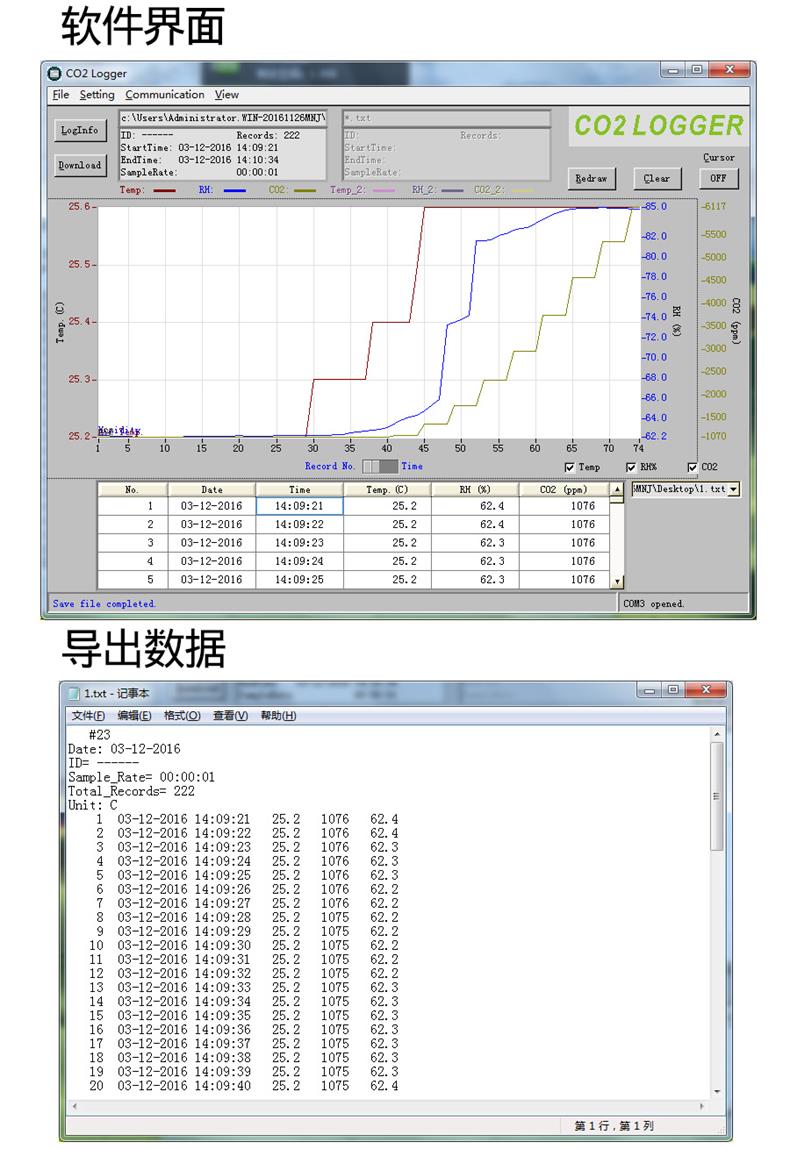The image size is (790, 1149).
Task: Uncheck the RH% curve checkbox
Action: tap(631, 468)
